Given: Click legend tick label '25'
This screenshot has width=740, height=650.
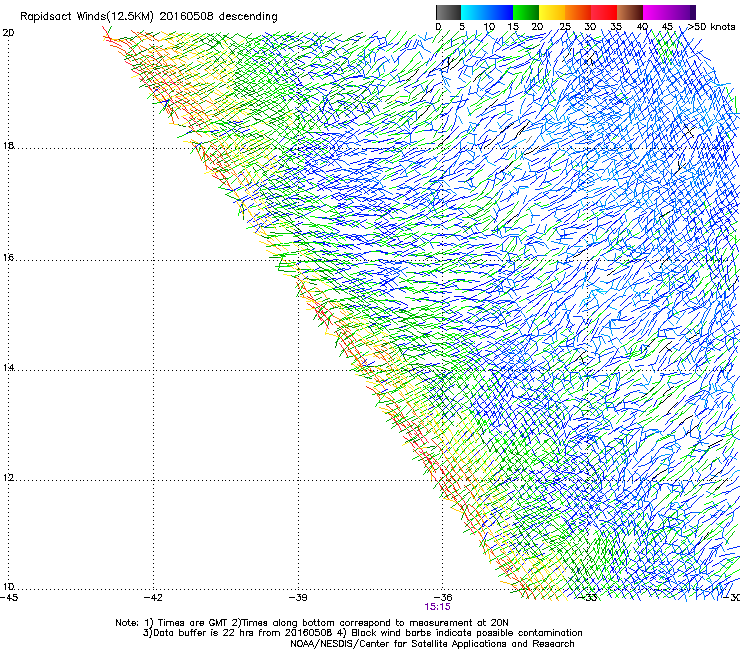Looking at the screenshot, I should click(x=565, y=27).
